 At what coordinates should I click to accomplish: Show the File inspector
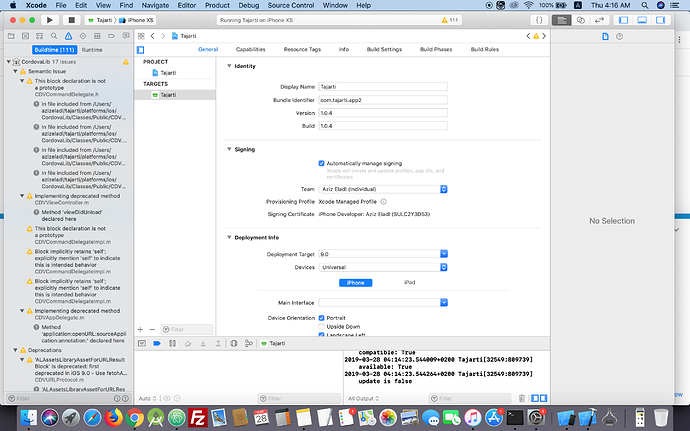coord(606,37)
